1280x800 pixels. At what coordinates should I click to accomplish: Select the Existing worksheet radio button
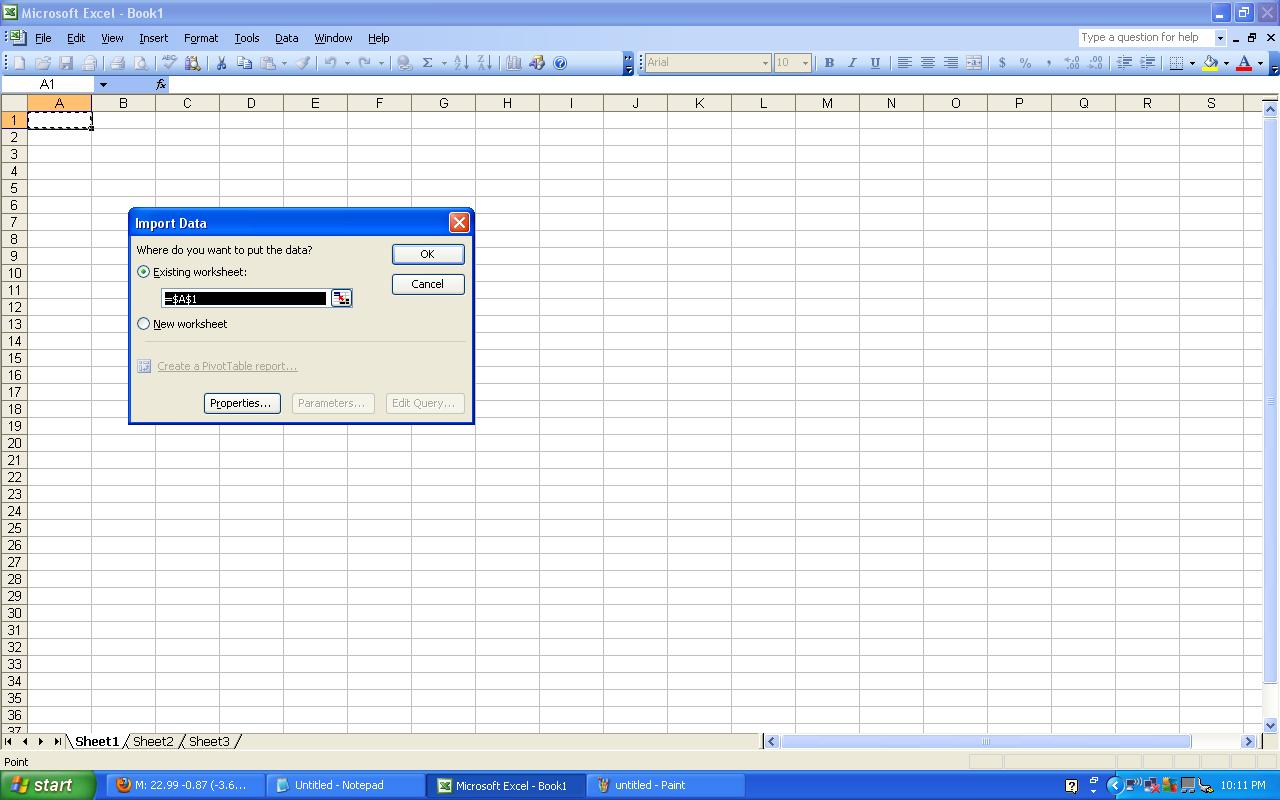(x=143, y=271)
